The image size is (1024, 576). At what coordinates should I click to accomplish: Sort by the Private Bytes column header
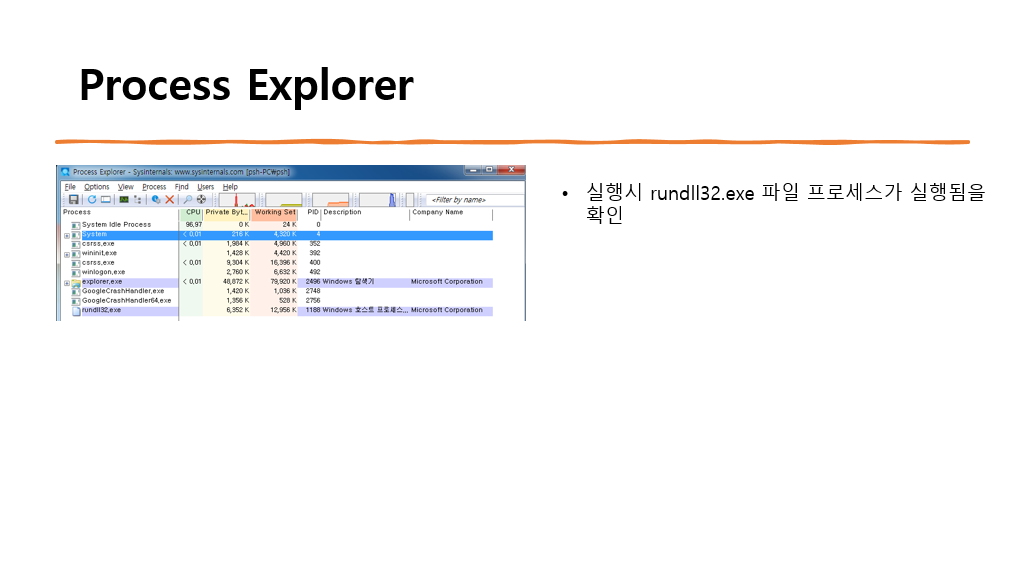coord(227,212)
